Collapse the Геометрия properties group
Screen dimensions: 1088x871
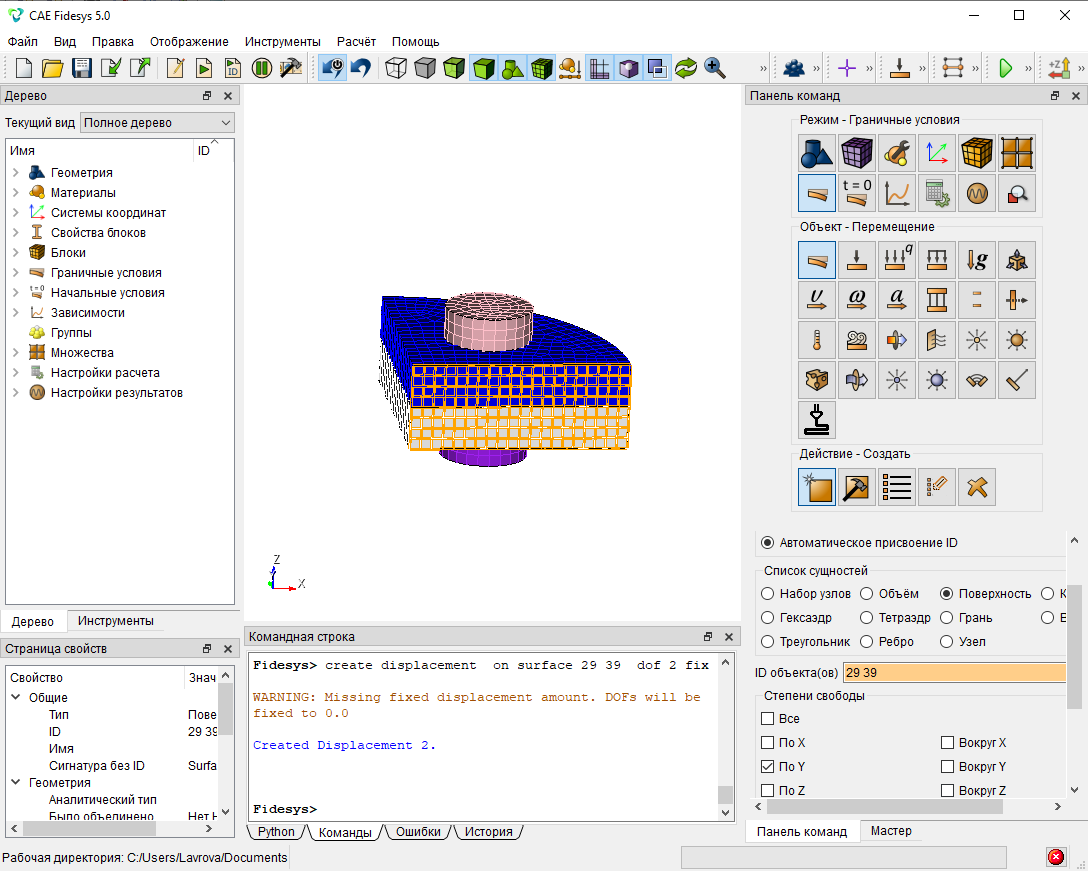point(16,782)
